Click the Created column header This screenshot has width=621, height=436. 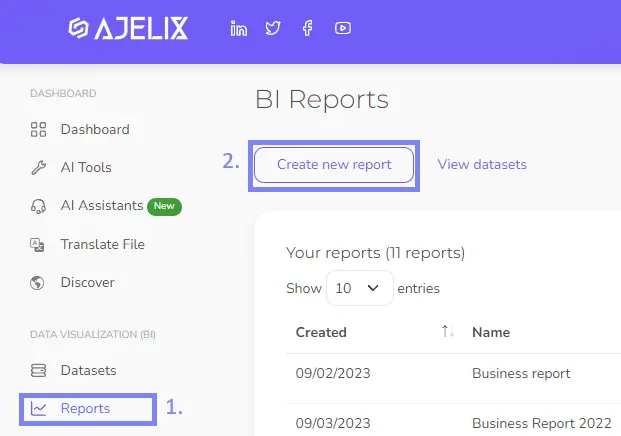click(321, 332)
